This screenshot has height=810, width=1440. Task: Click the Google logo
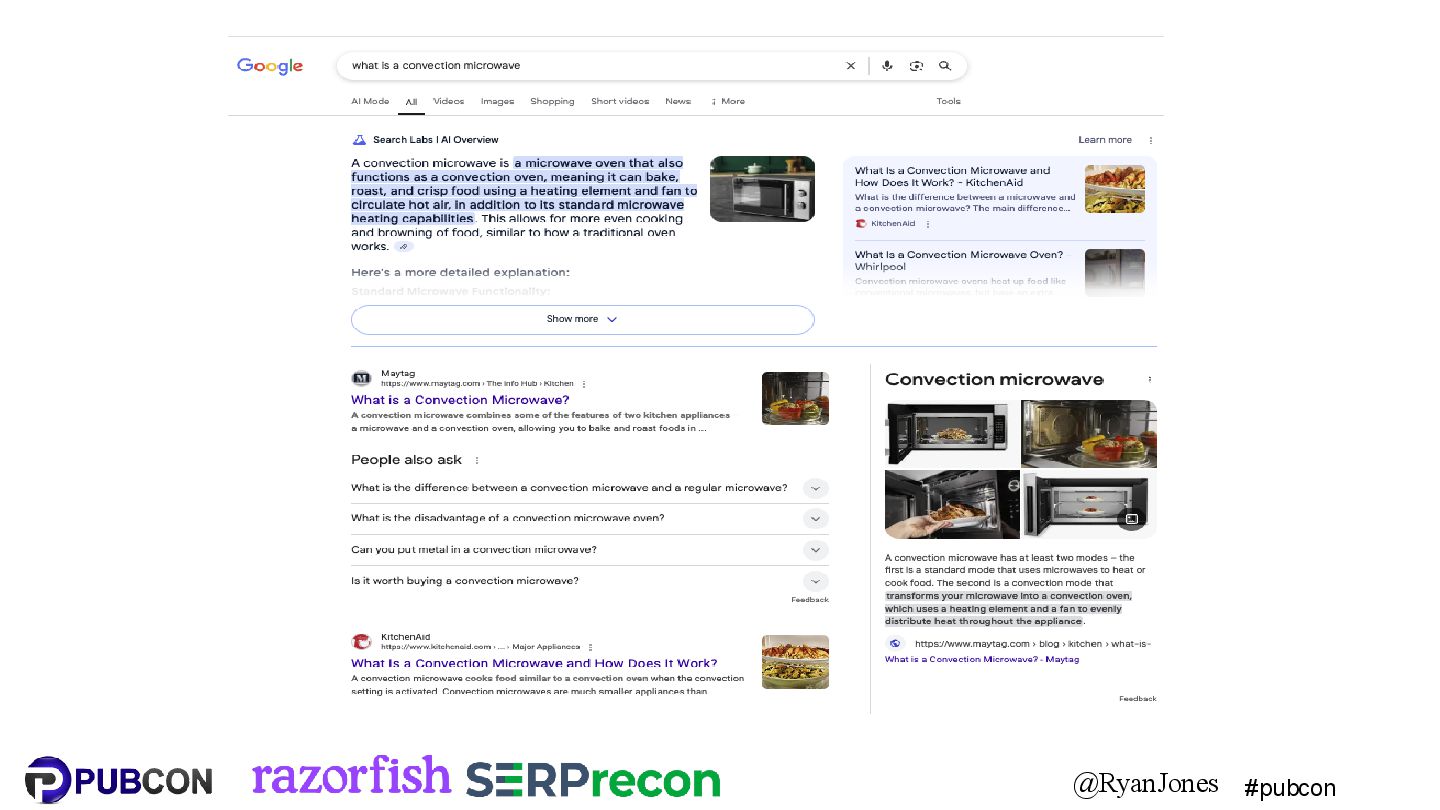(270, 66)
